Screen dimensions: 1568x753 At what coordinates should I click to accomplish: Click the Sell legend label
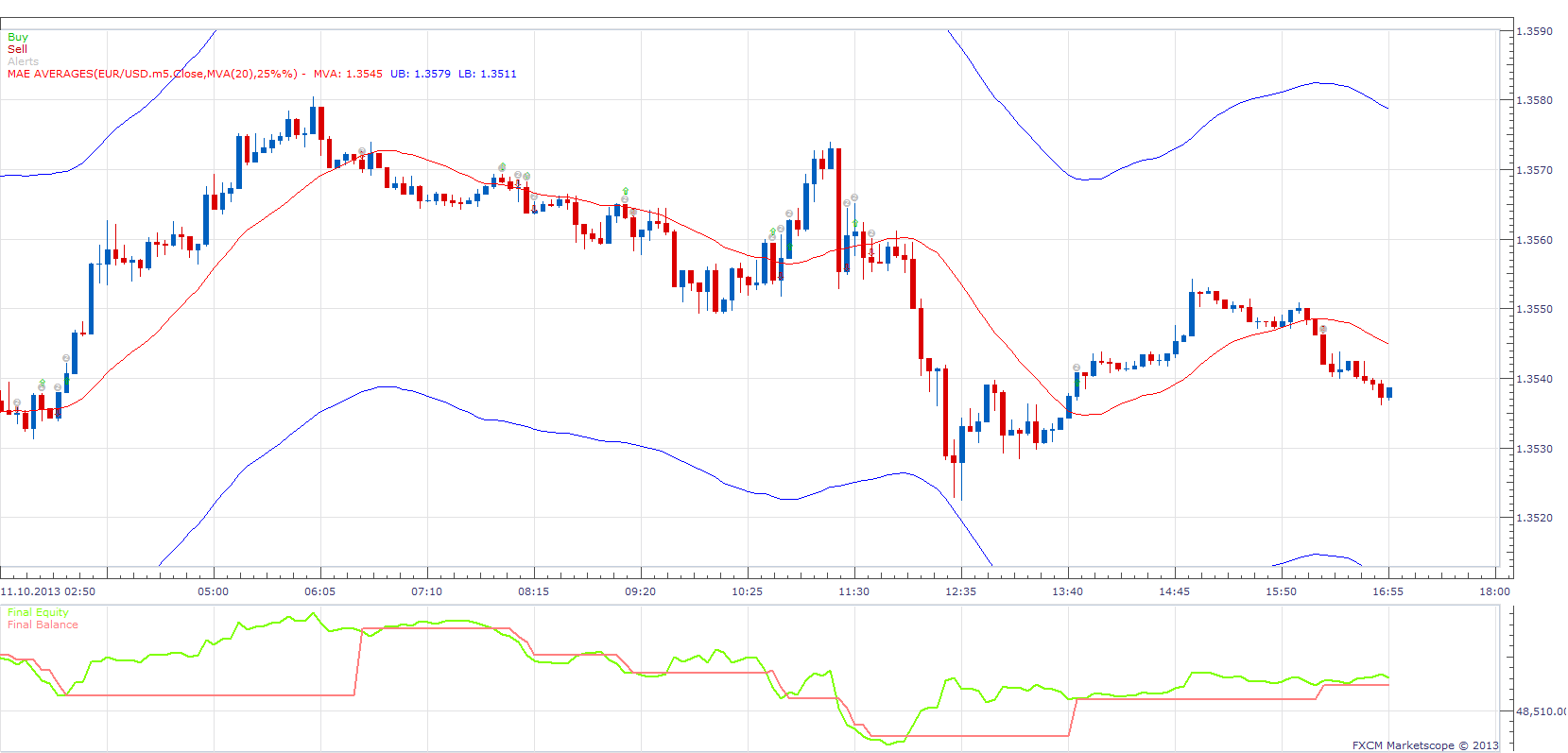tap(17, 49)
